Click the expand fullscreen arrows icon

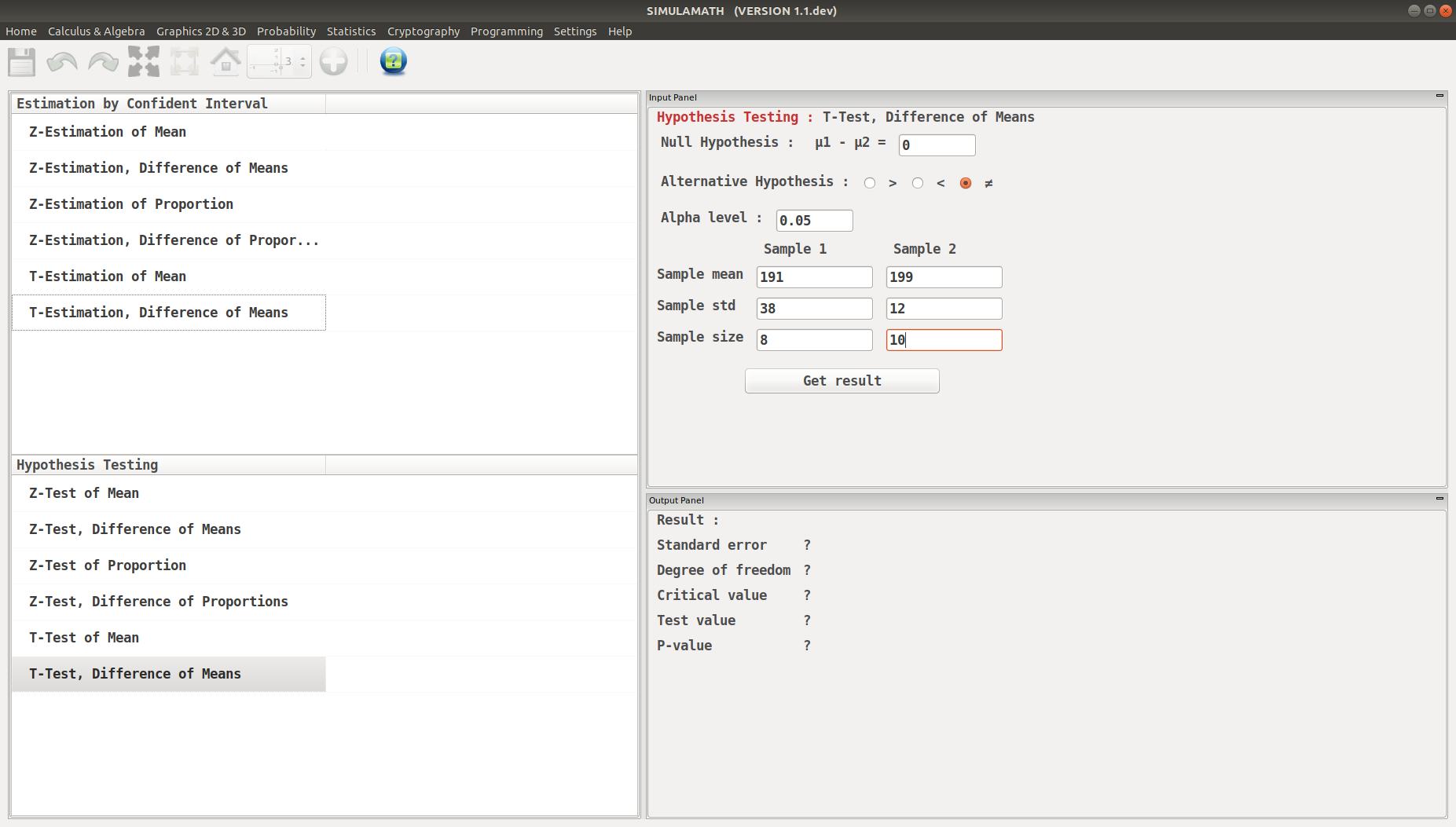144,61
